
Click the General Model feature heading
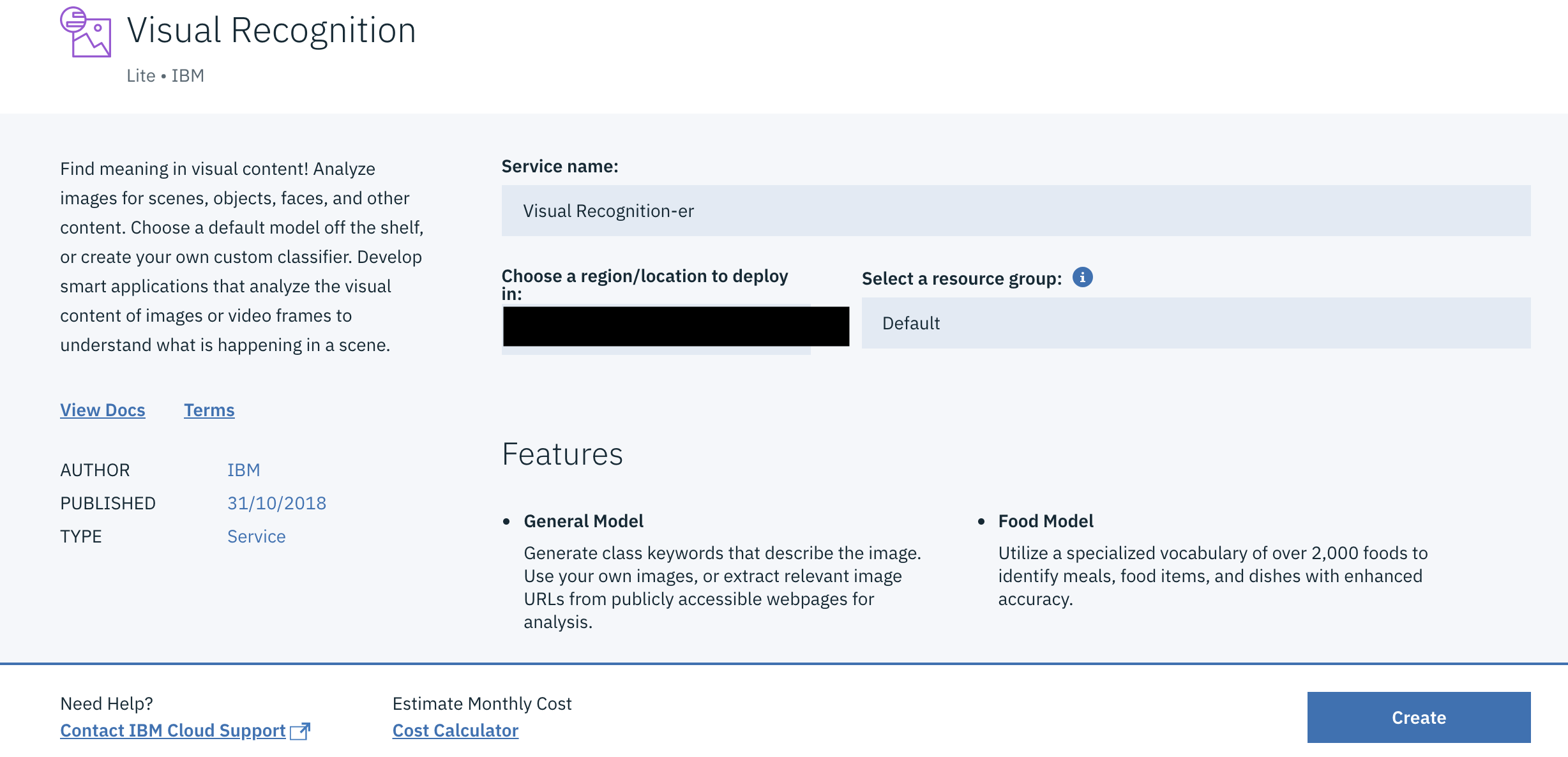584,521
